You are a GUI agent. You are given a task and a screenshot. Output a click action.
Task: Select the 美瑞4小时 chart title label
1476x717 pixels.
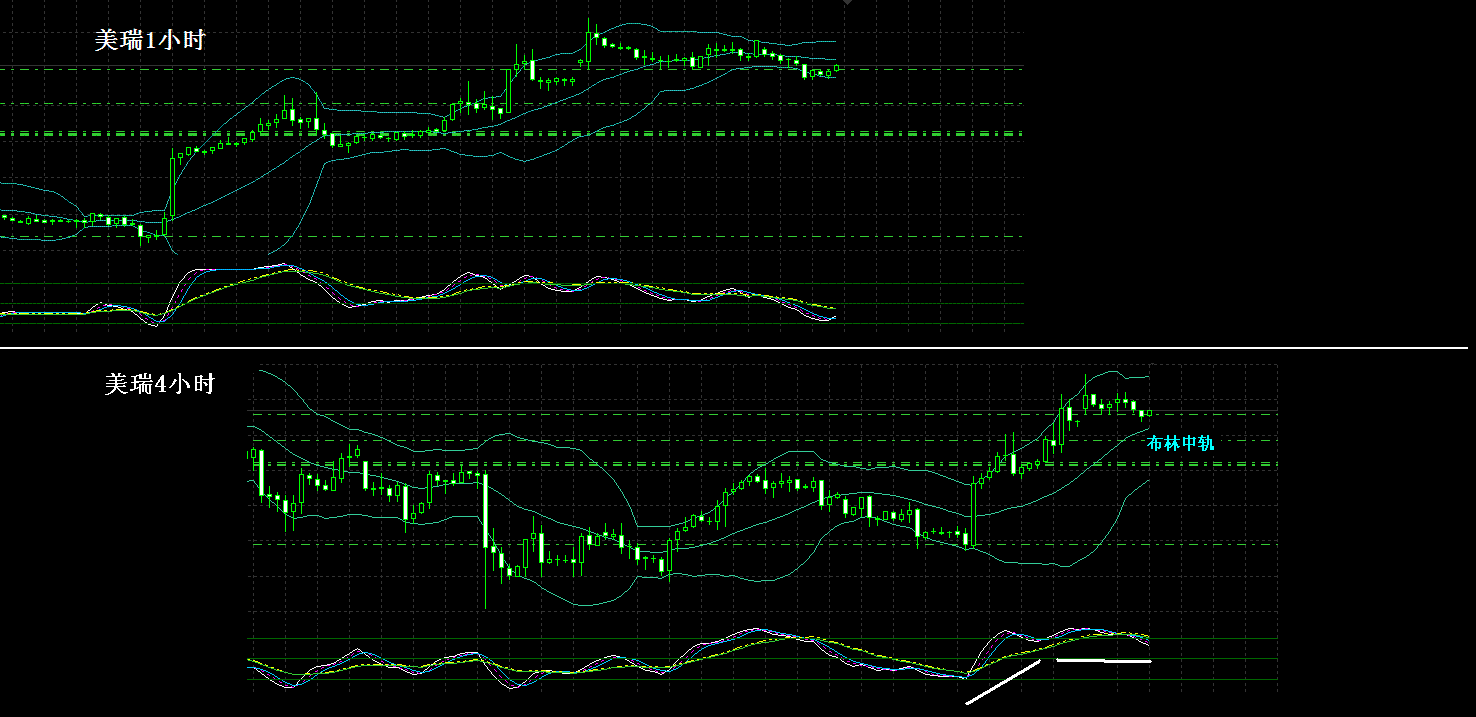pyautogui.click(x=160, y=384)
